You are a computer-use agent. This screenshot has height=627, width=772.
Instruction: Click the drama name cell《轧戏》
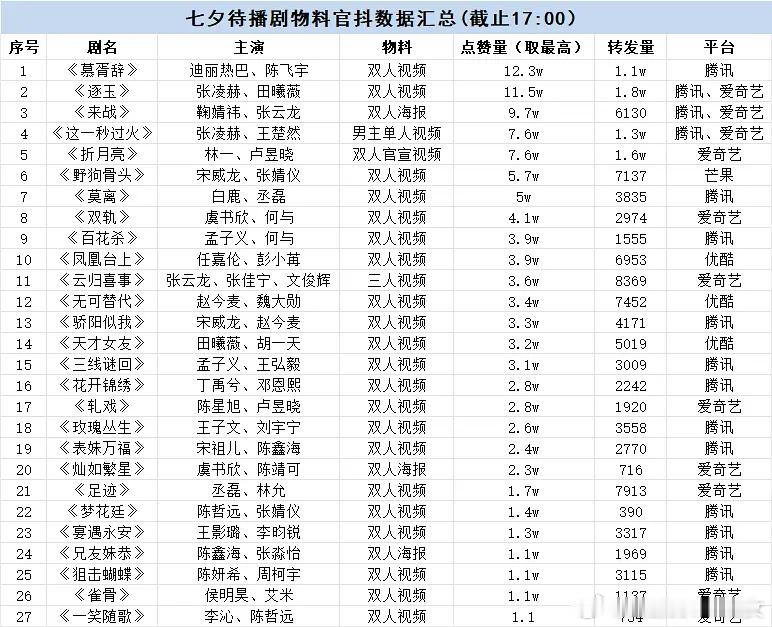coord(102,406)
